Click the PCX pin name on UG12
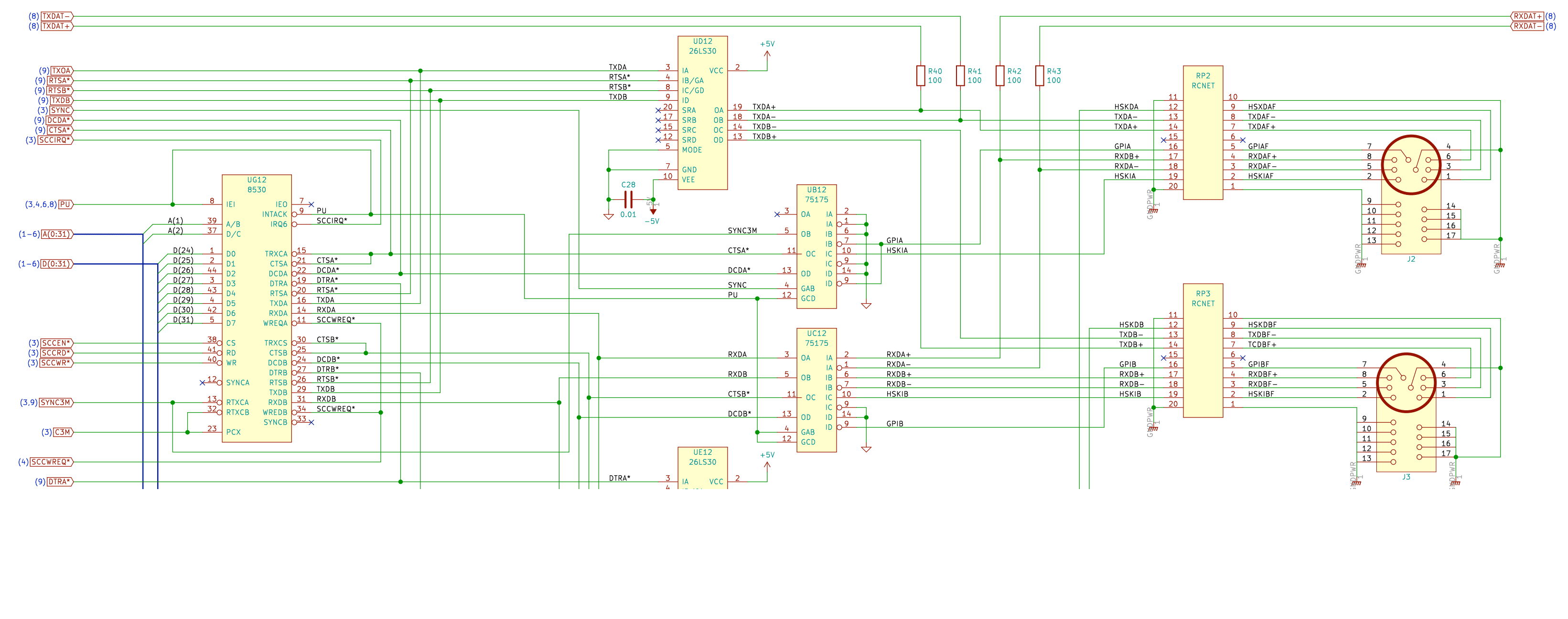The image size is (1568, 619). pyautogui.click(x=233, y=432)
